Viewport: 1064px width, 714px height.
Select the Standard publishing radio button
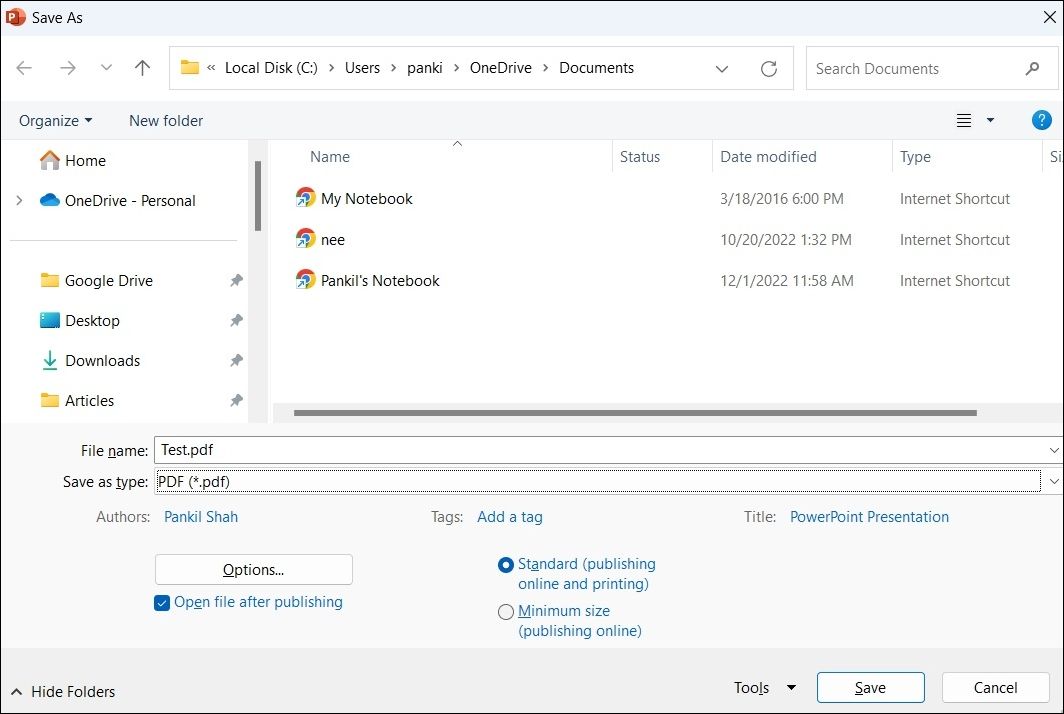coord(506,564)
